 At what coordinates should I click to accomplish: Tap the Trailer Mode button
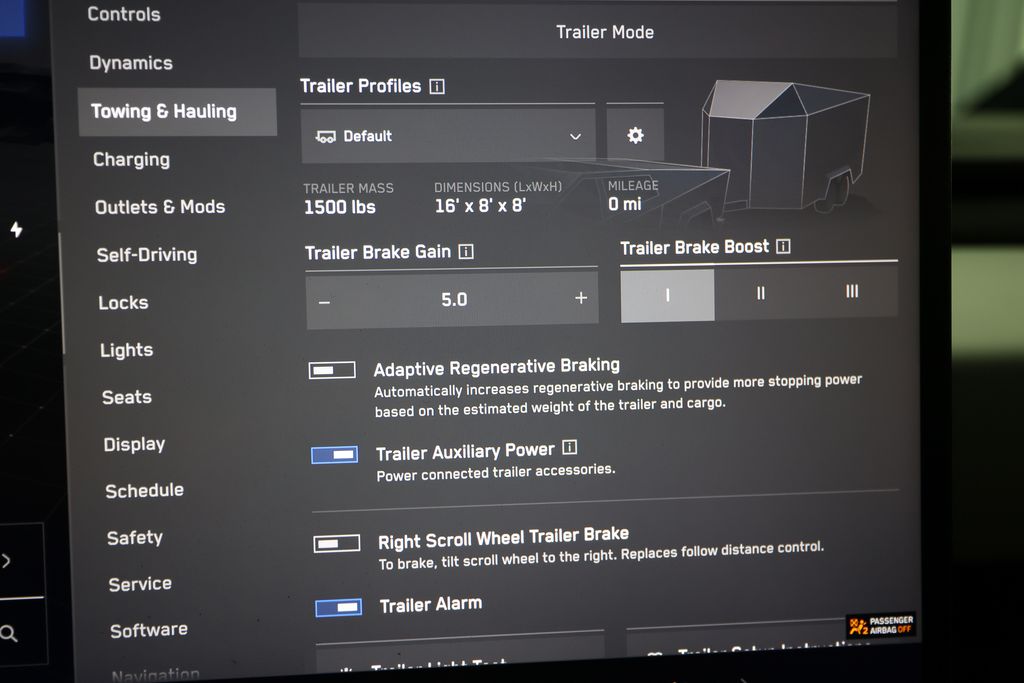click(598, 32)
